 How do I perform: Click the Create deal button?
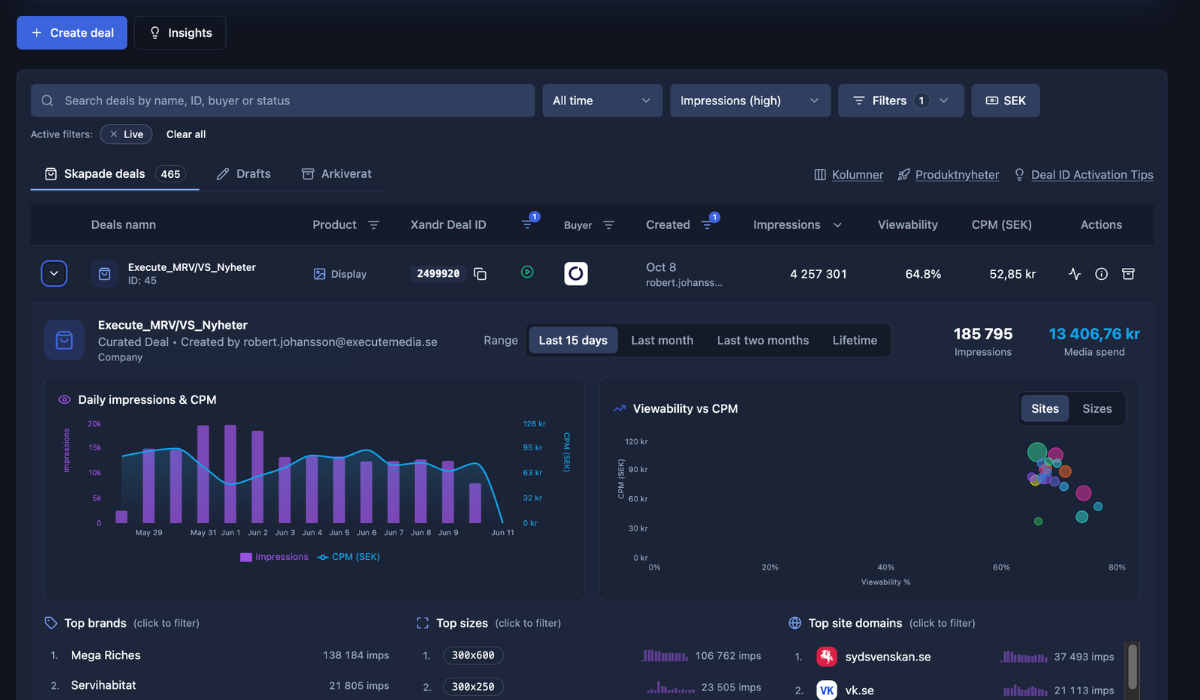tap(72, 33)
